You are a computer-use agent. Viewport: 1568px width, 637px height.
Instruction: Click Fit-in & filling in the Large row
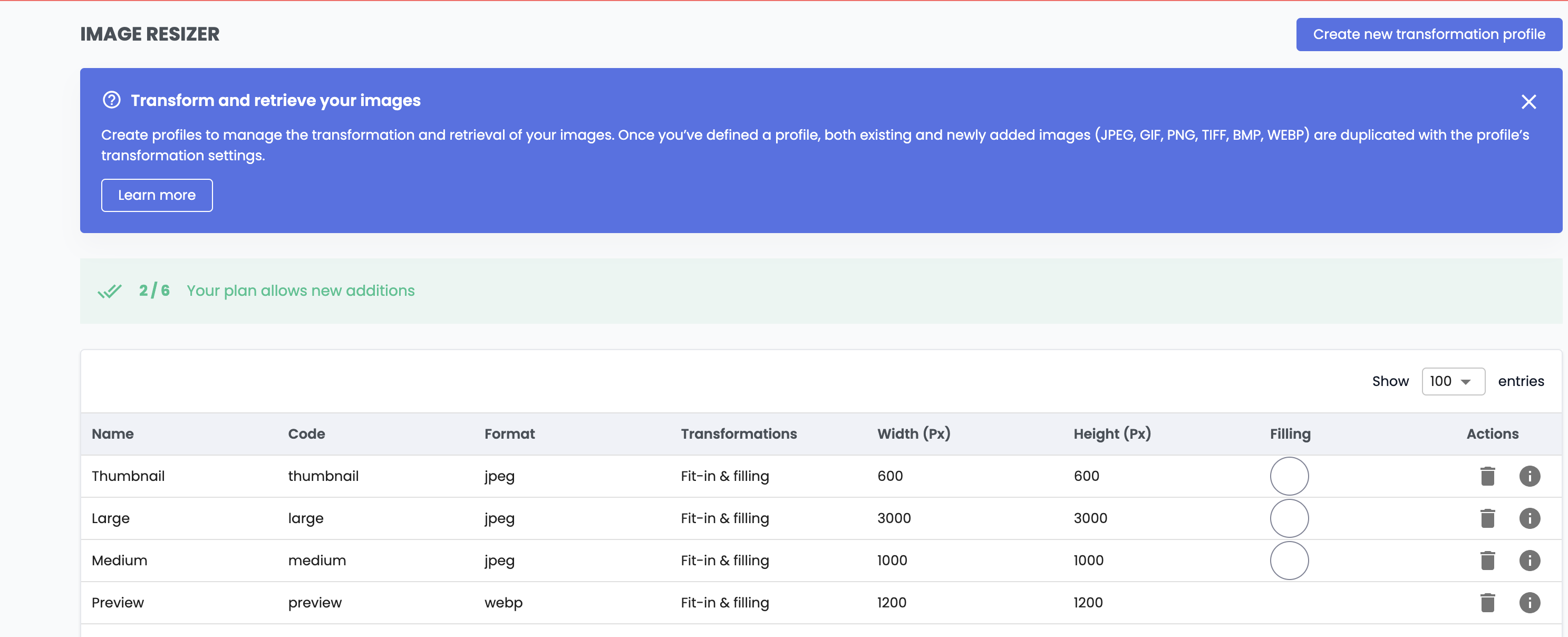(x=724, y=518)
